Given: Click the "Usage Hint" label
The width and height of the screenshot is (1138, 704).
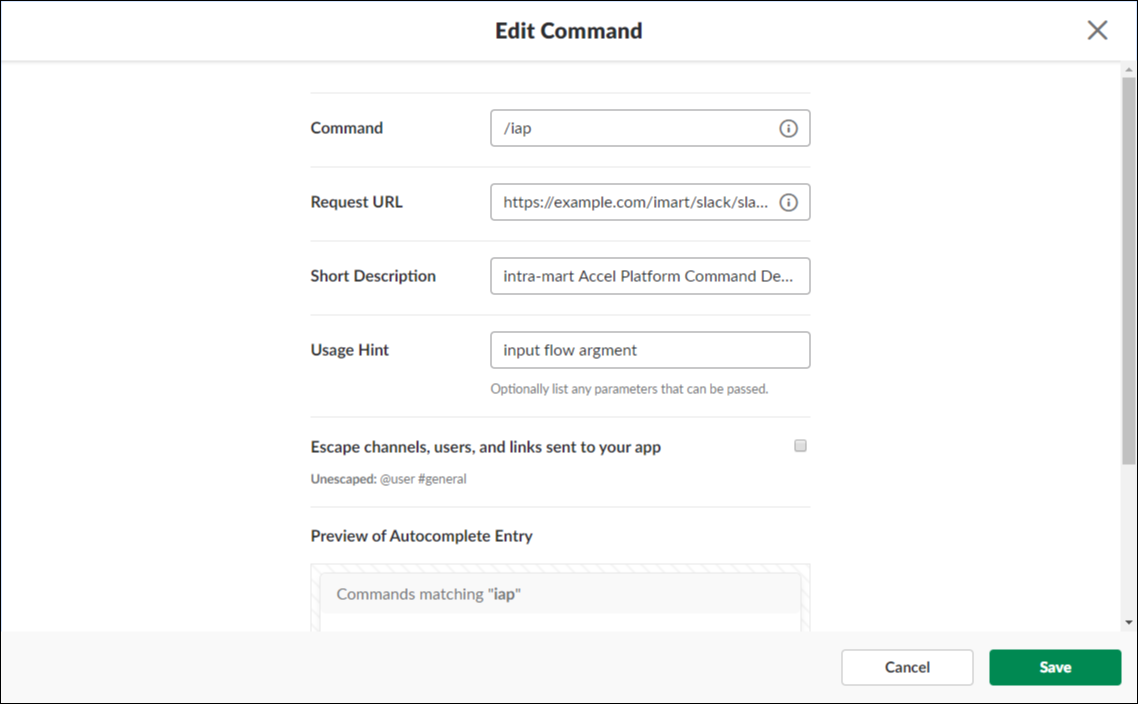Looking at the screenshot, I should click(x=350, y=350).
